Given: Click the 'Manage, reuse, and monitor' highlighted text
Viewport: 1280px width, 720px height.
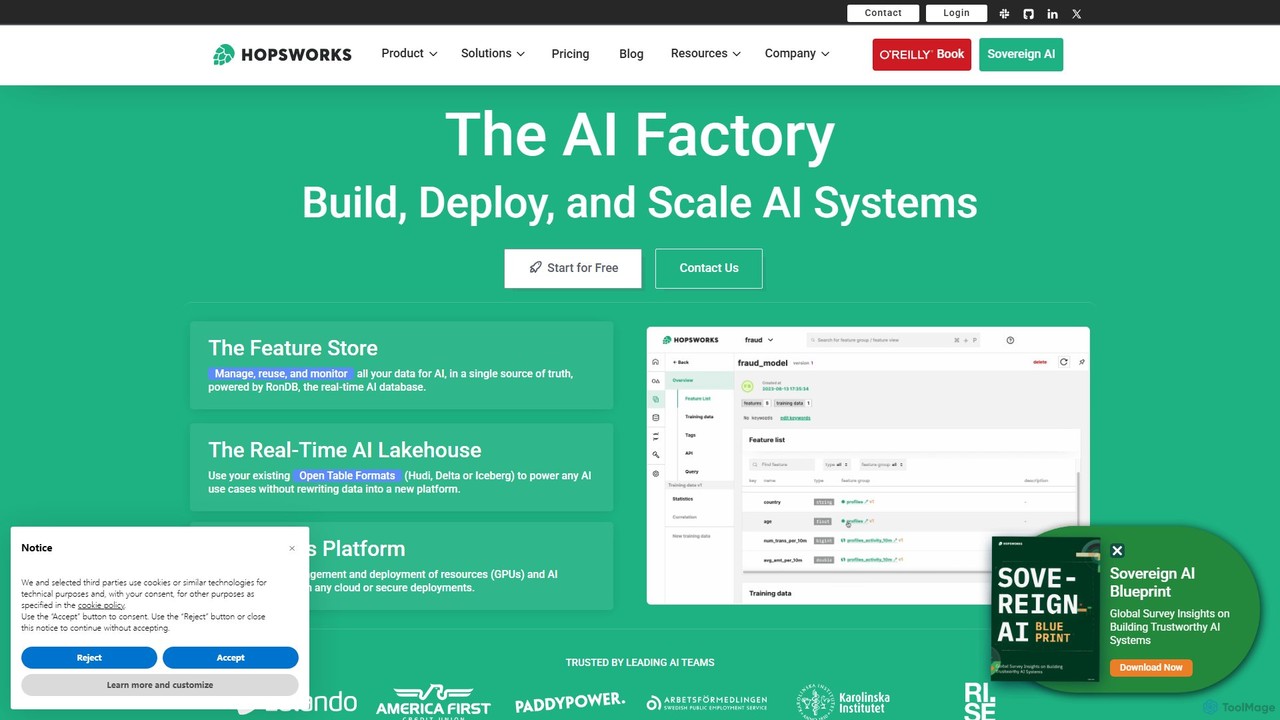Looking at the screenshot, I should 281,374.
